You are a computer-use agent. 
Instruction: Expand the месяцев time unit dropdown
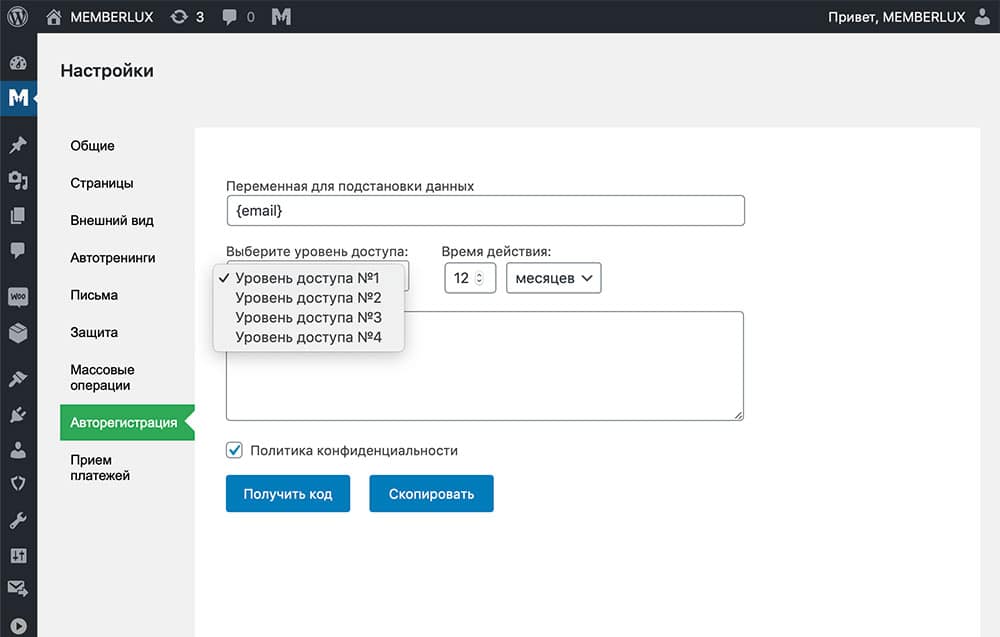click(x=554, y=278)
